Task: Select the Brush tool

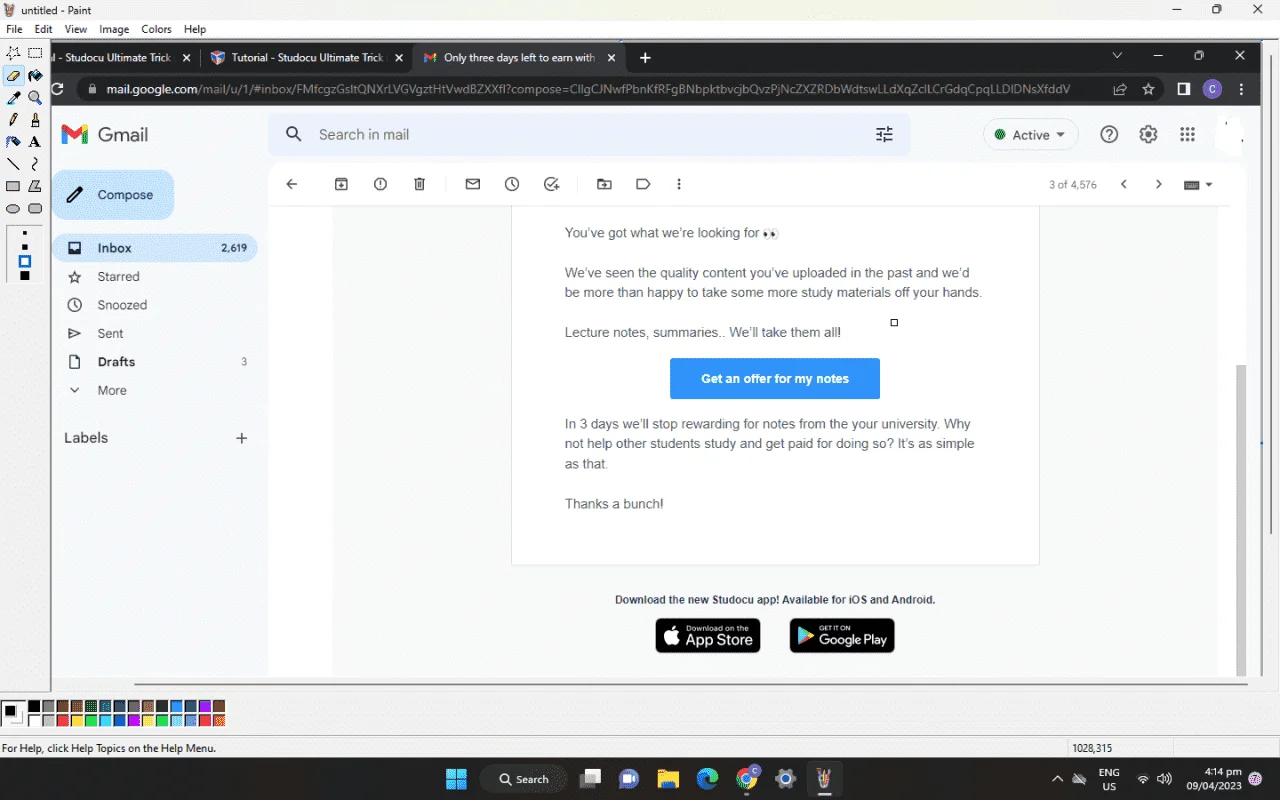Action: coord(35,120)
